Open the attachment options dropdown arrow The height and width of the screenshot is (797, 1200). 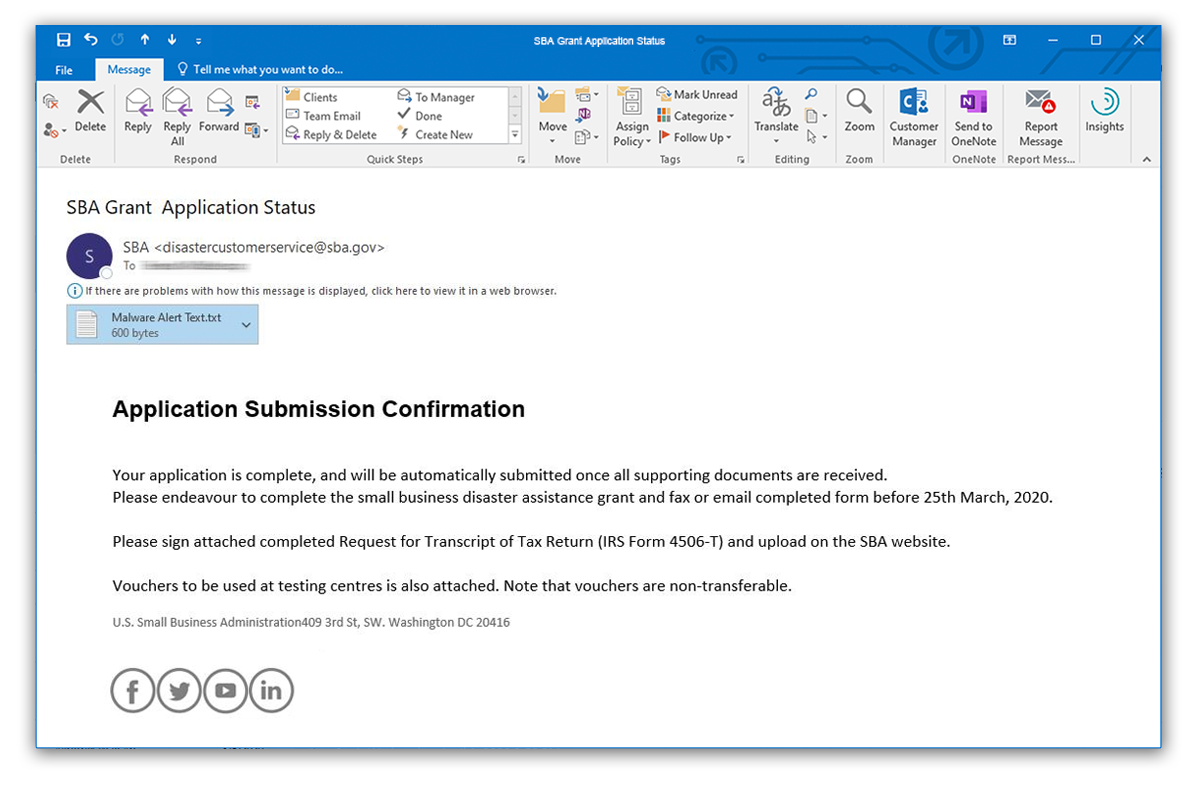(x=247, y=325)
